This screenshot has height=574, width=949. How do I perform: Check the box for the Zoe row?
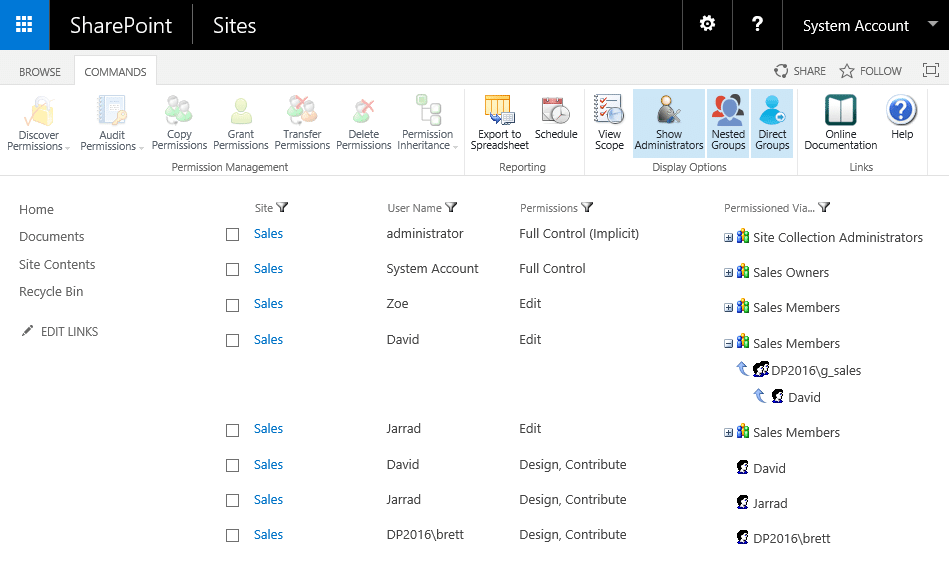point(233,305)
